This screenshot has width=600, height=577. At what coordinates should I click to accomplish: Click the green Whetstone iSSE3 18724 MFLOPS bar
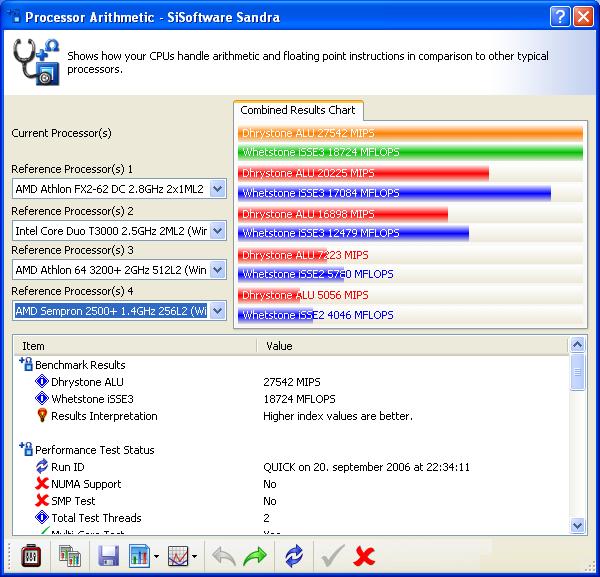pyautogui.click(x=410, y=152)
